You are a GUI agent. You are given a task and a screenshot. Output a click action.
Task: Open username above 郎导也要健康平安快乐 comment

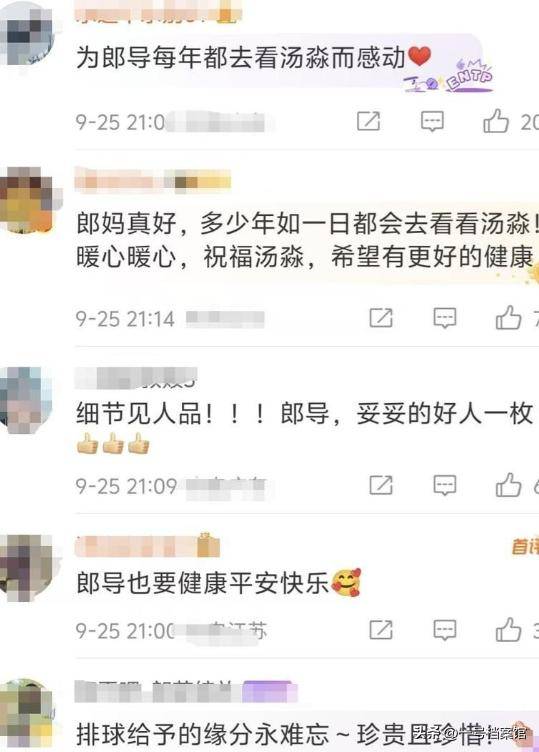pyautogui.click(x=147, y=545)
